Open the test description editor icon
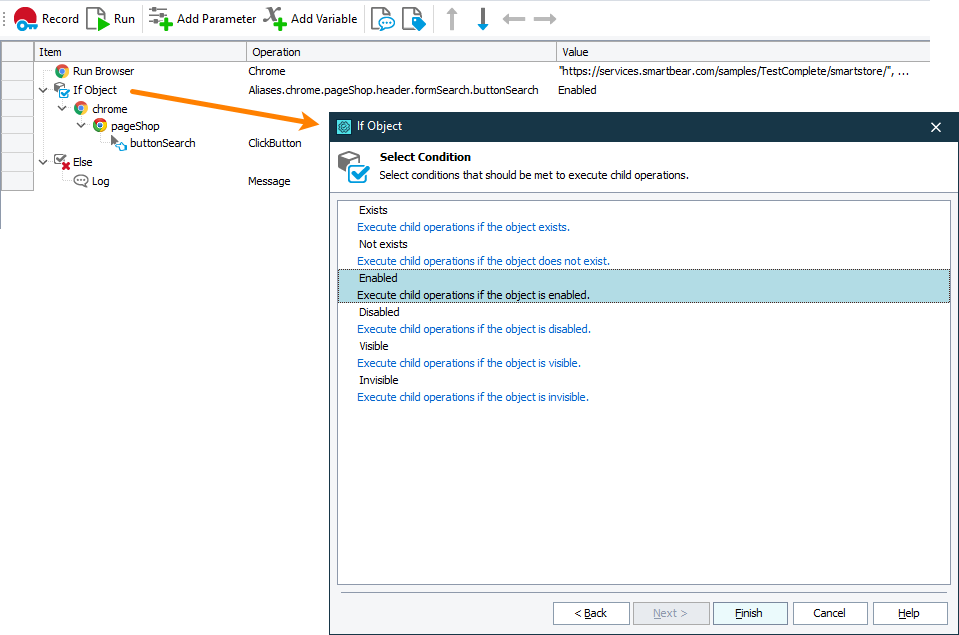Image resolution: width=959 pixels, height=635 pixels. pos(382,18)
